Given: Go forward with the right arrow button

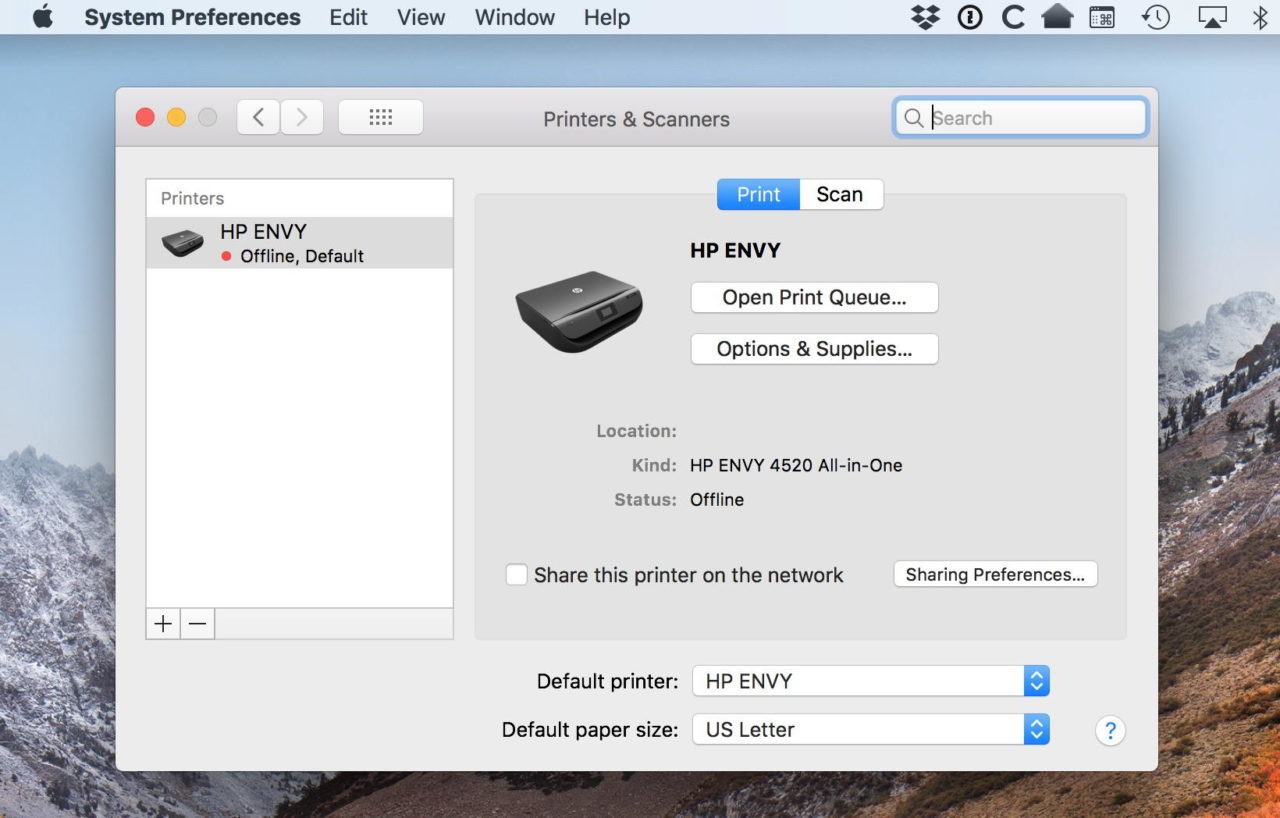Looking at the screenshot, I should click(x=301, y=117).
